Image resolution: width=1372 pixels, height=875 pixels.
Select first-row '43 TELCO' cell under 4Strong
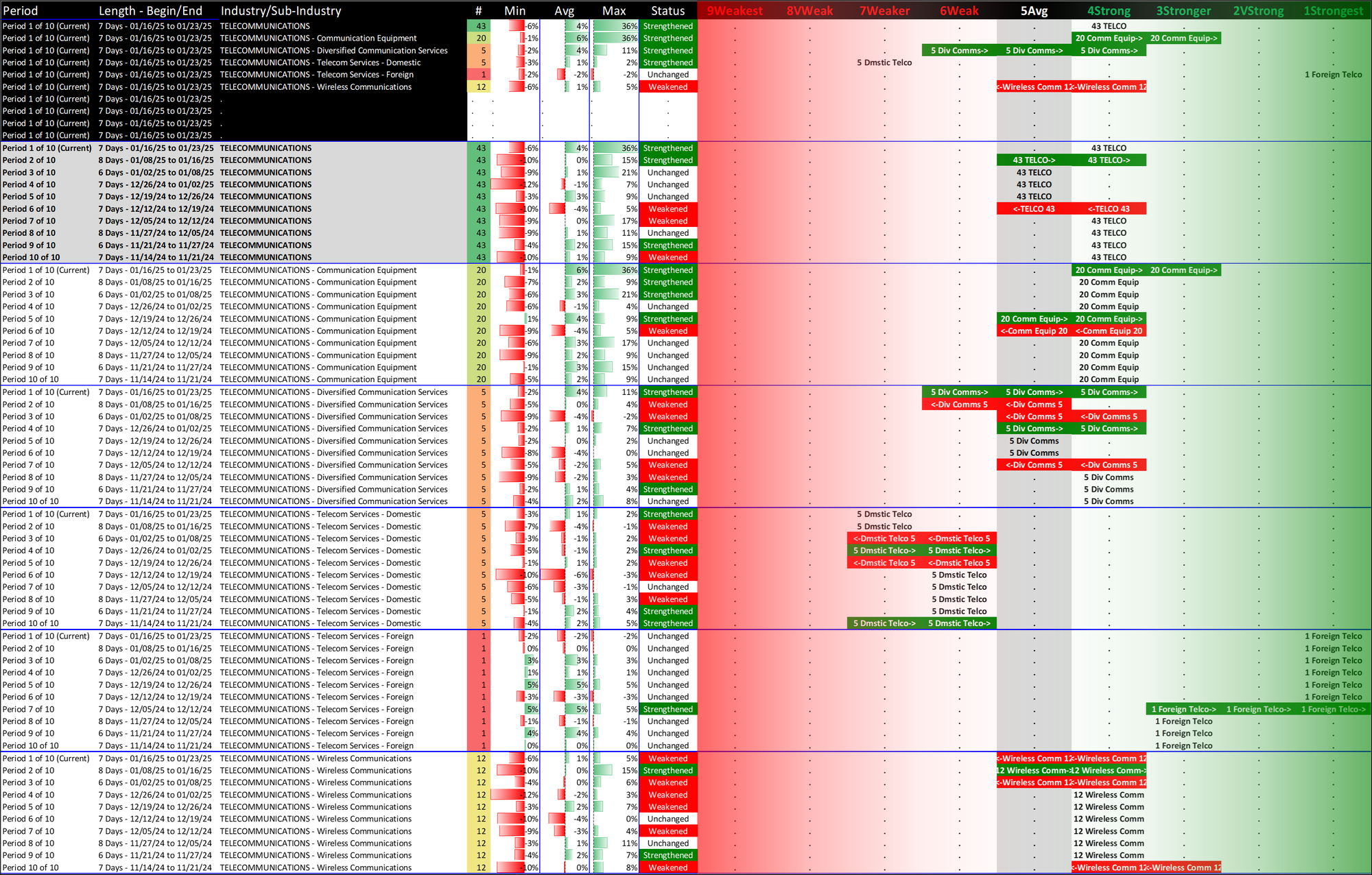point(1109,26)
